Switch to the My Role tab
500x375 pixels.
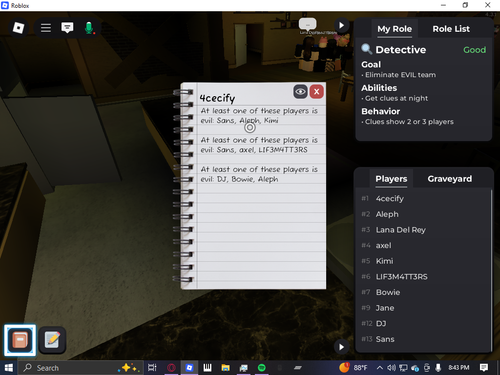click(394, 29)
